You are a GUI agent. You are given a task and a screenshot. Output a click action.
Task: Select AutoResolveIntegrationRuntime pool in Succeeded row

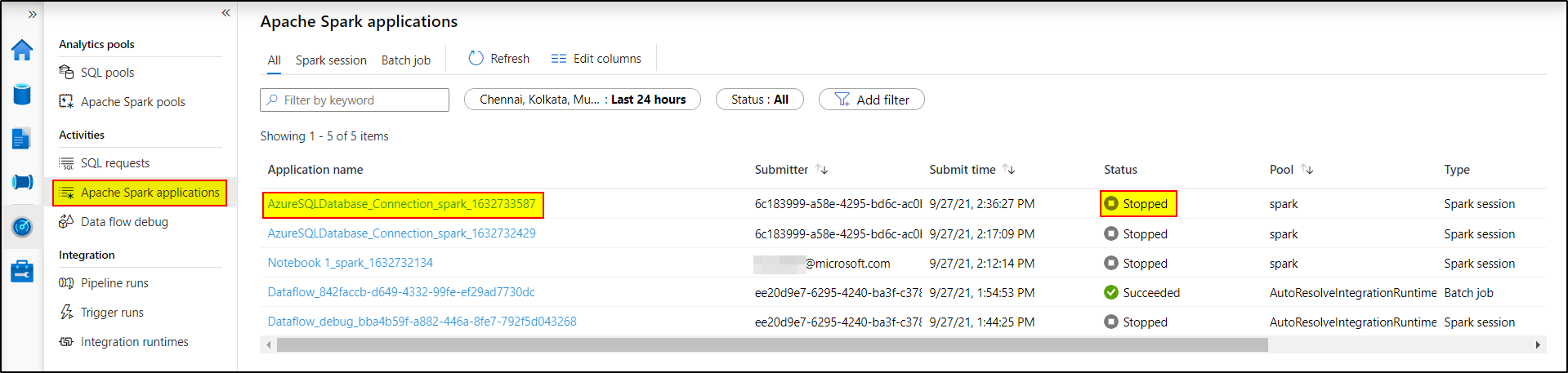tap(1353, 293)
